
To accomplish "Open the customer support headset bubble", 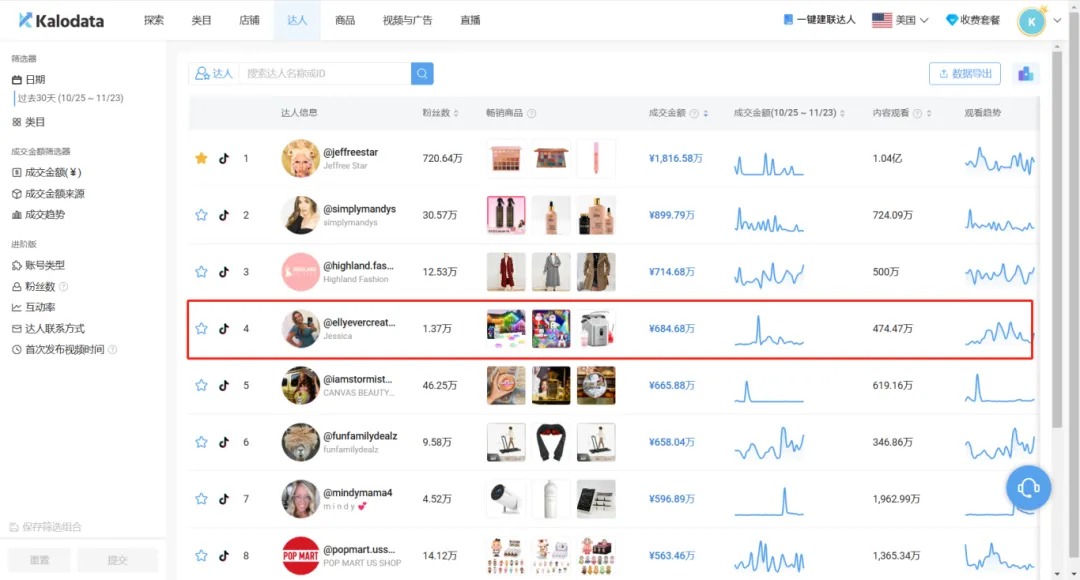I will click(1028, 488).
